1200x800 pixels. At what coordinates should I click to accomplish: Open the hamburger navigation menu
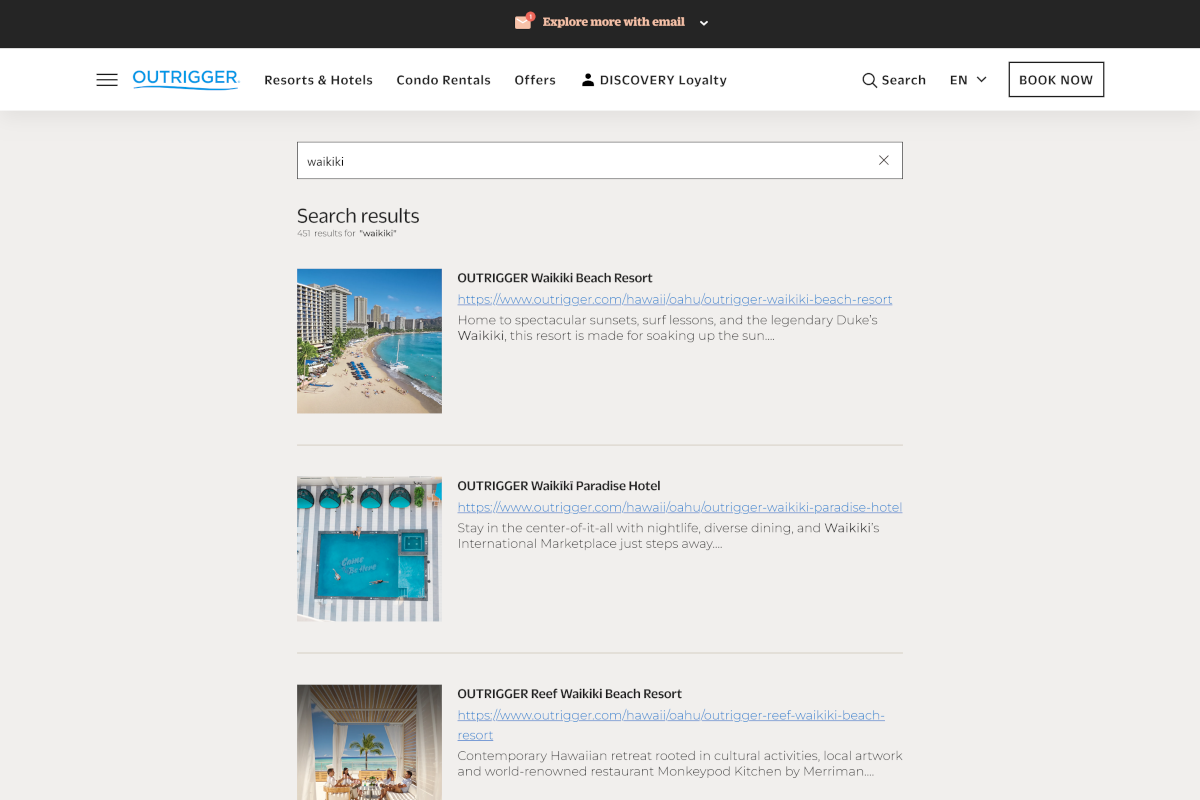107,79
